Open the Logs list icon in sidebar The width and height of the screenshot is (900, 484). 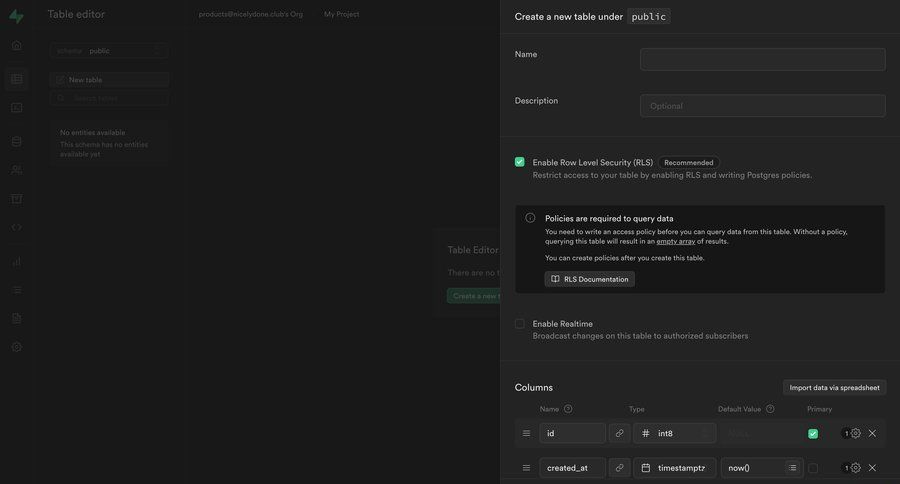point(17,290)
